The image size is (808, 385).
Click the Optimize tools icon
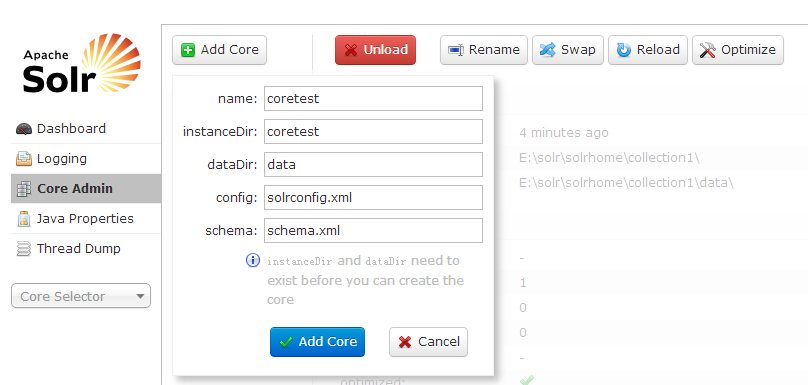pos(708,50)
